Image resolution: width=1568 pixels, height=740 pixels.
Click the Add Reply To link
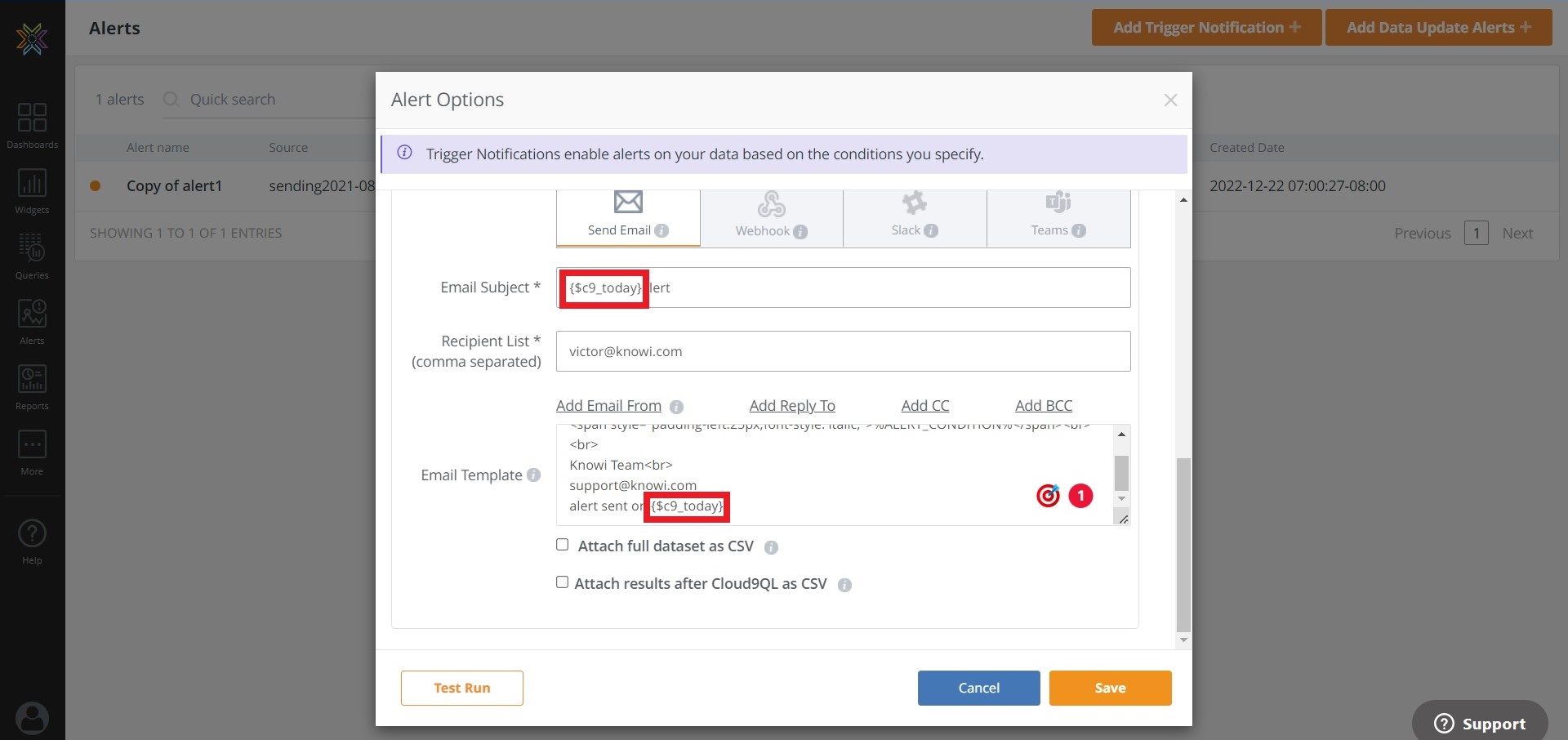[x=791, y=406]
